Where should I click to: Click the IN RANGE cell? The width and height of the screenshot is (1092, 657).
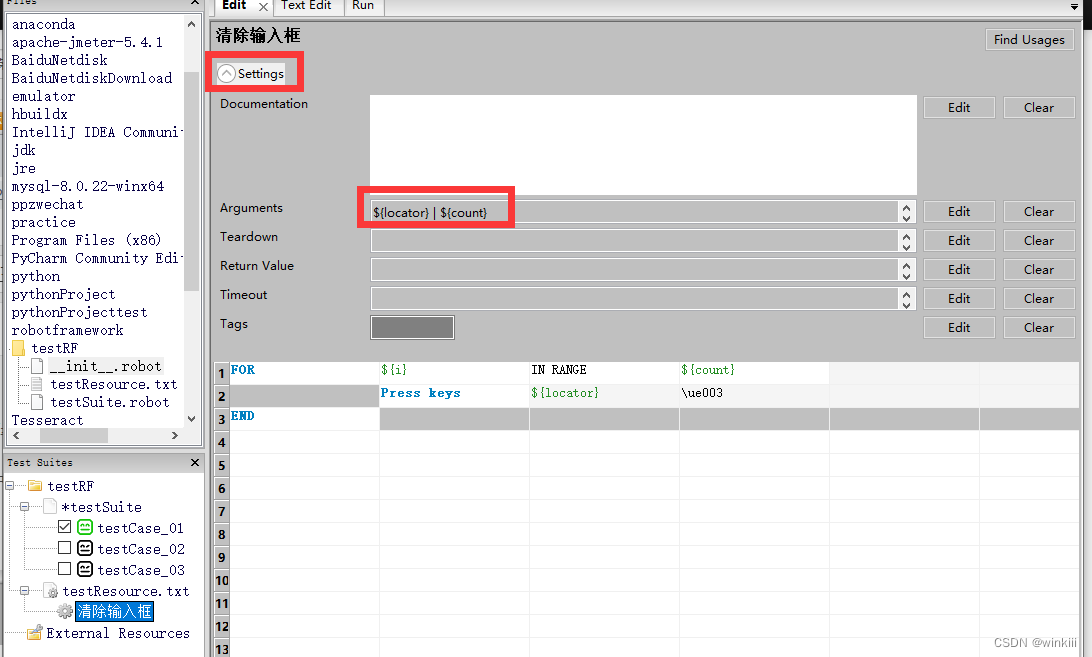point(604,373)
